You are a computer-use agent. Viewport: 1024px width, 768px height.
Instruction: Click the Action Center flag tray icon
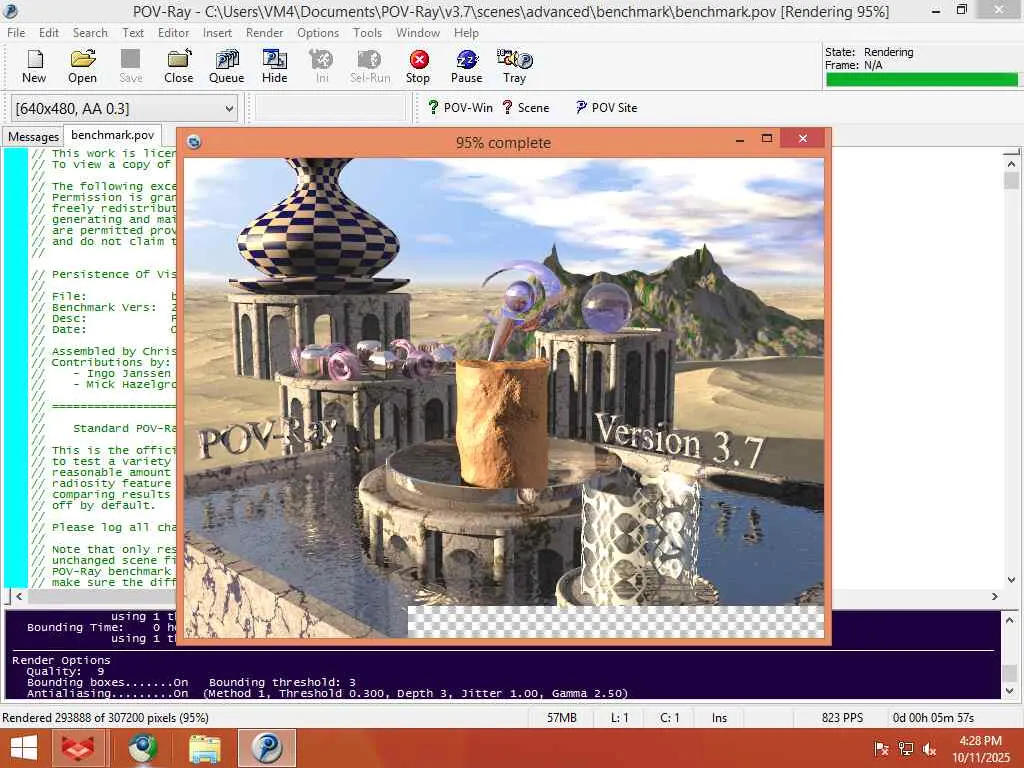(882, 749)
